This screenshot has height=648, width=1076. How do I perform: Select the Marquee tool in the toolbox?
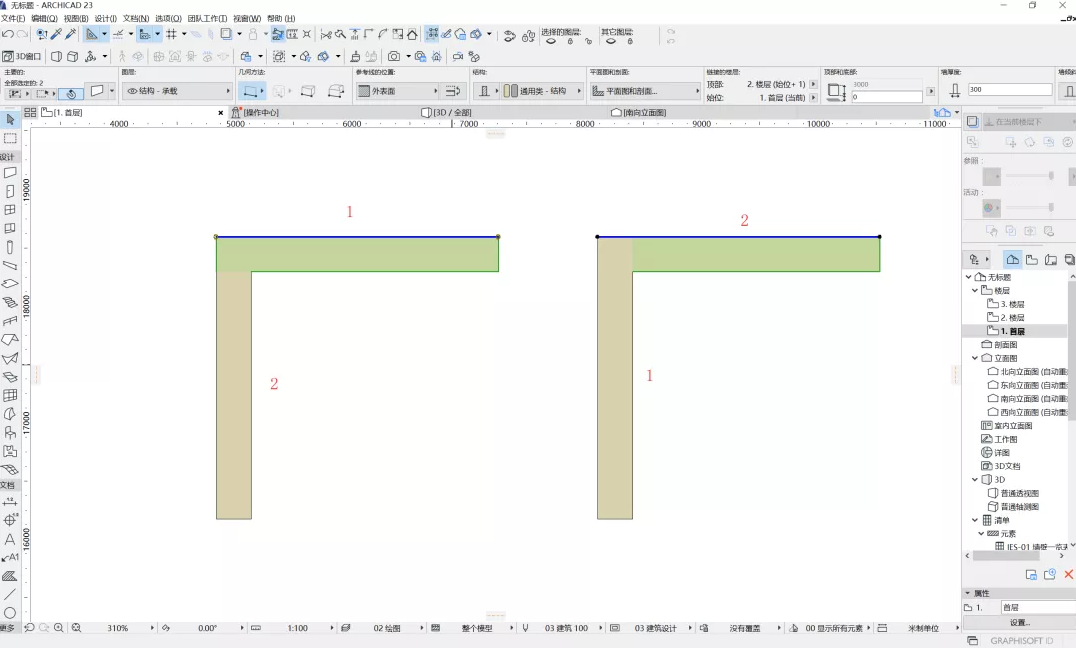(x=10, y=138)
